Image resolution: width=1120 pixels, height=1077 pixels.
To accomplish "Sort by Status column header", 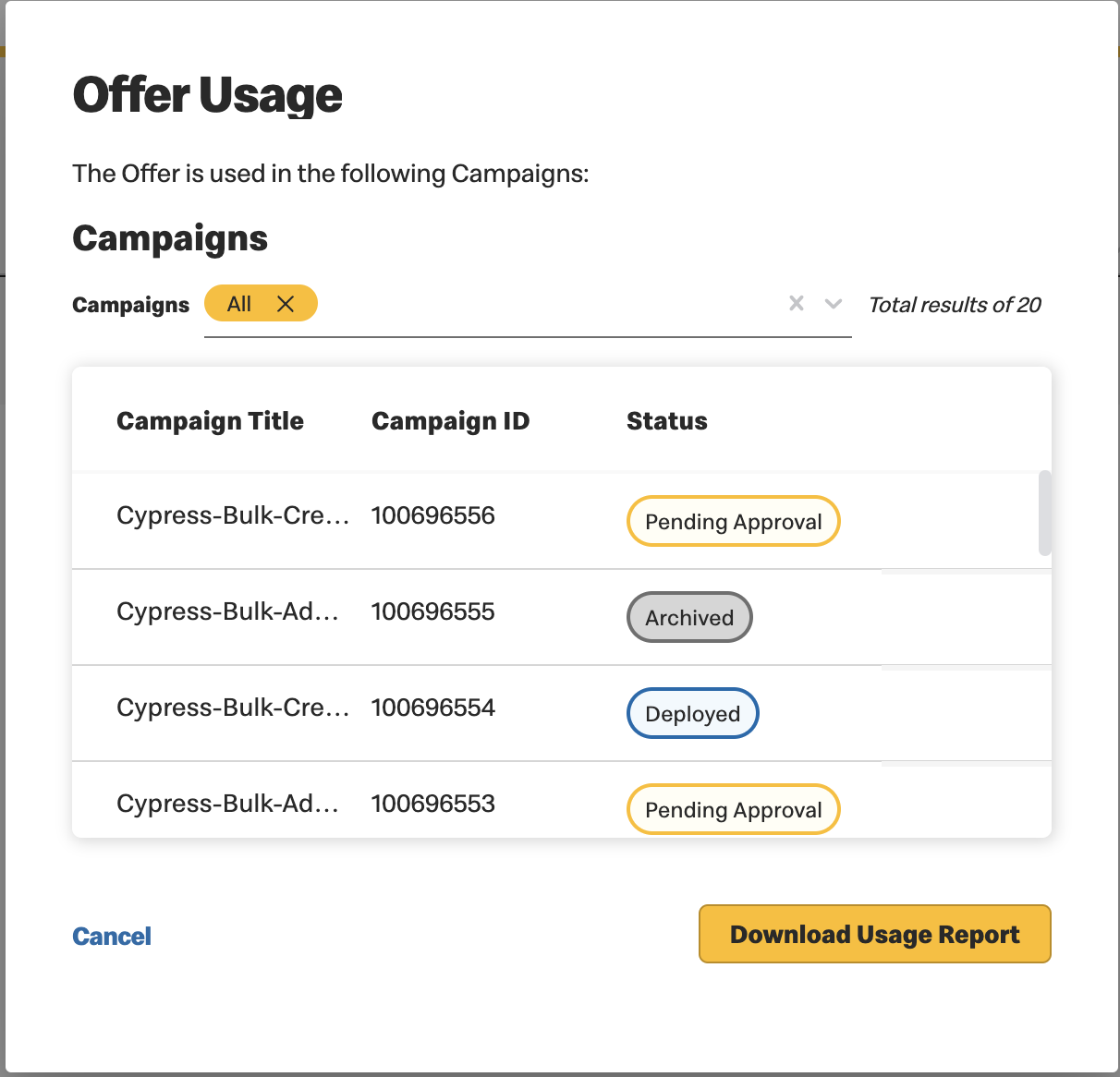I will point(666,421).
